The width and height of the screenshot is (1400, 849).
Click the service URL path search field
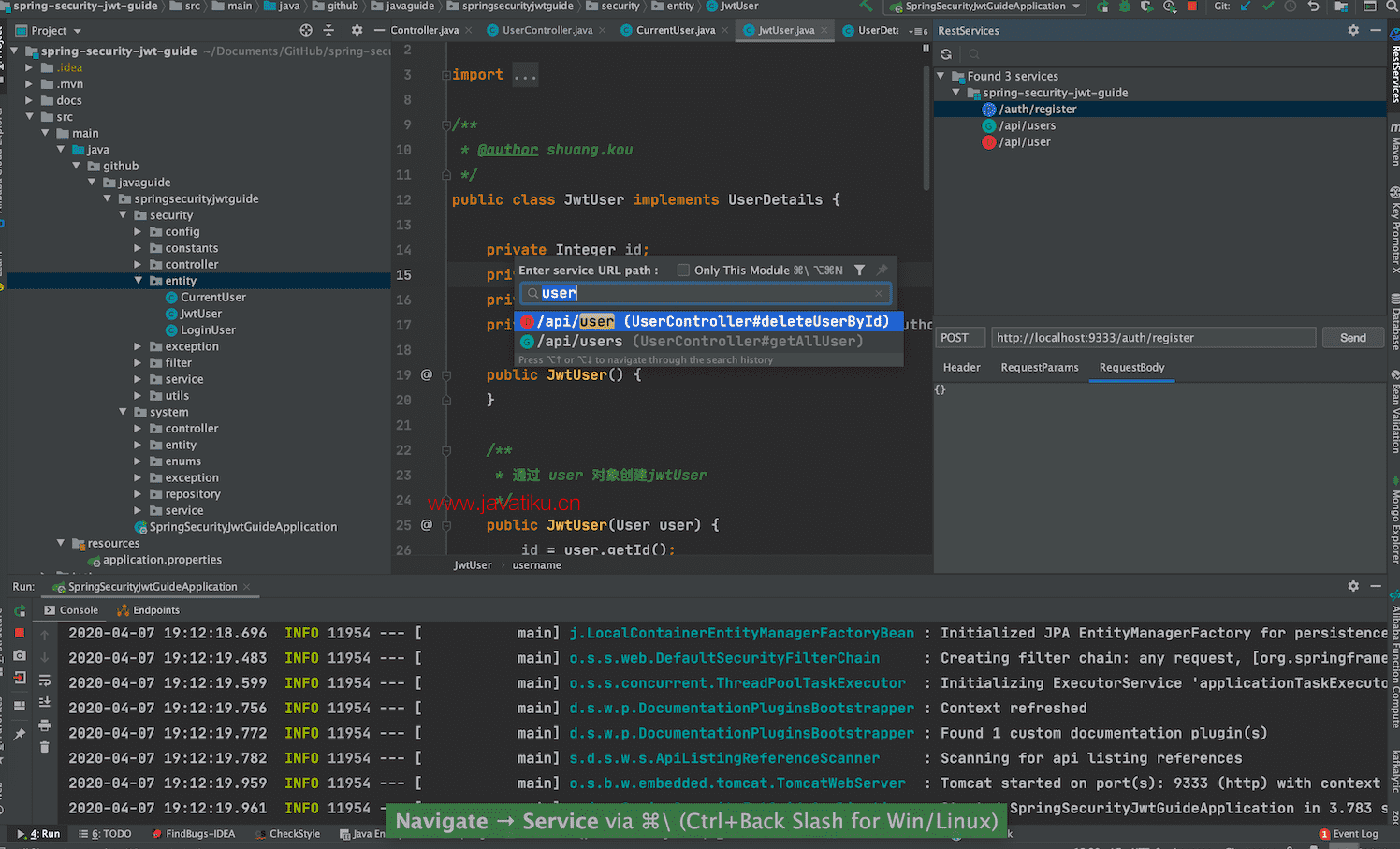click(x=706, y=293)
